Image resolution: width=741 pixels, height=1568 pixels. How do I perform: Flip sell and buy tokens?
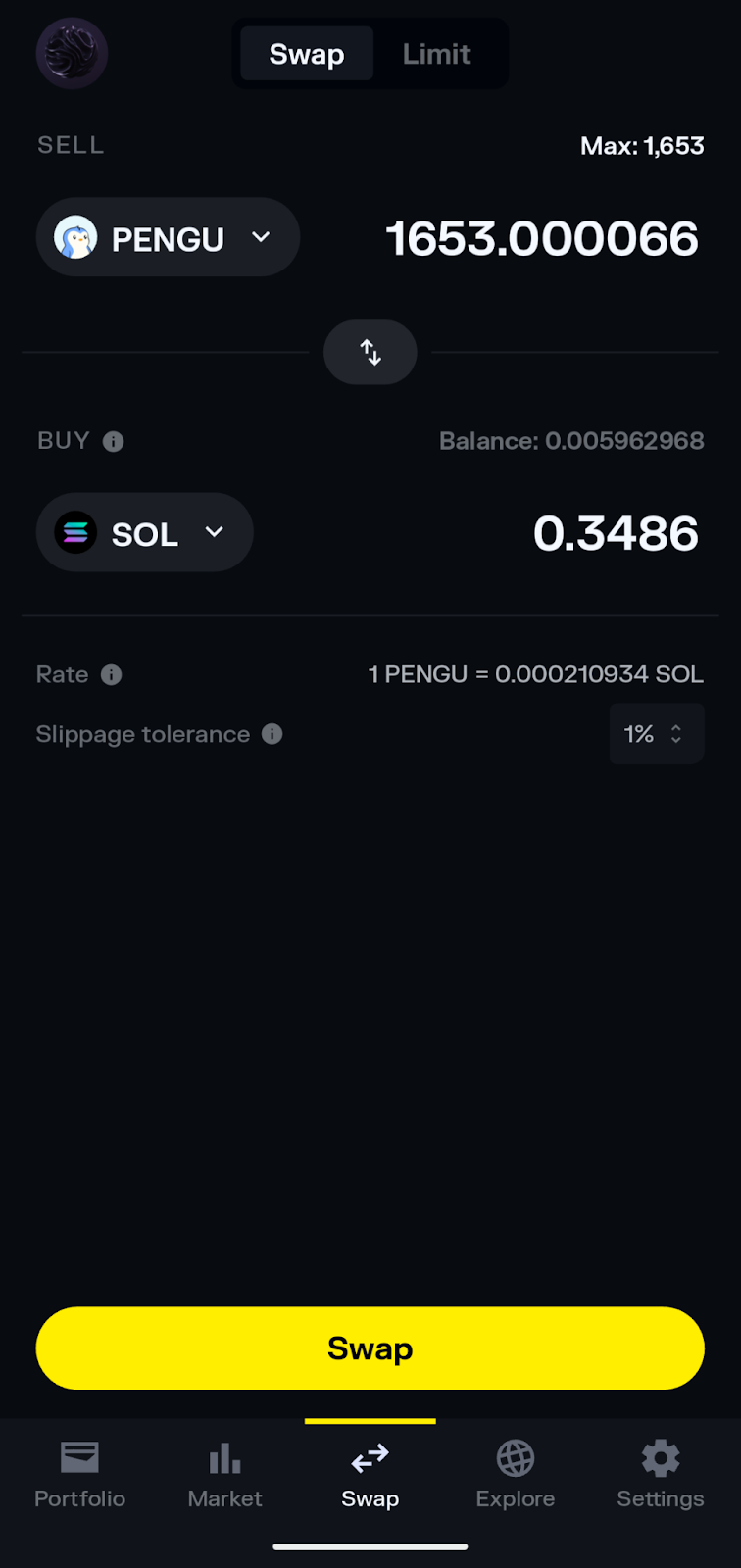[x=370, y=352]
